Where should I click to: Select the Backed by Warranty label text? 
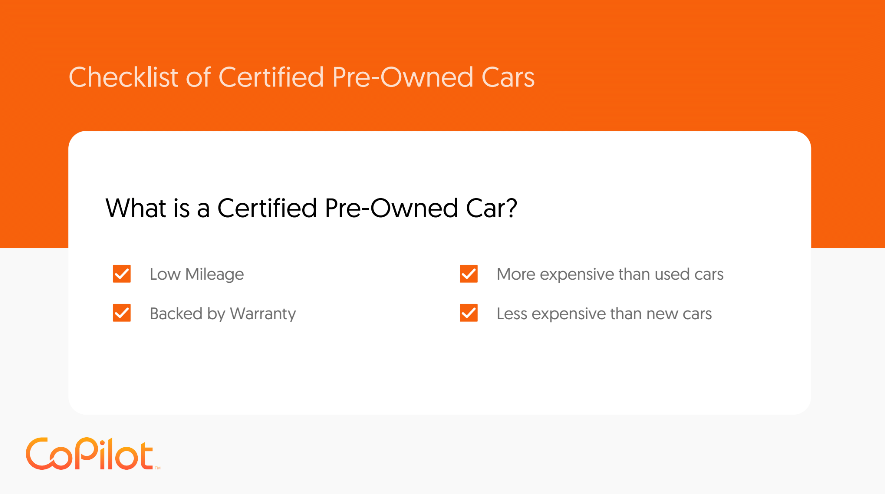click(222, 313)
